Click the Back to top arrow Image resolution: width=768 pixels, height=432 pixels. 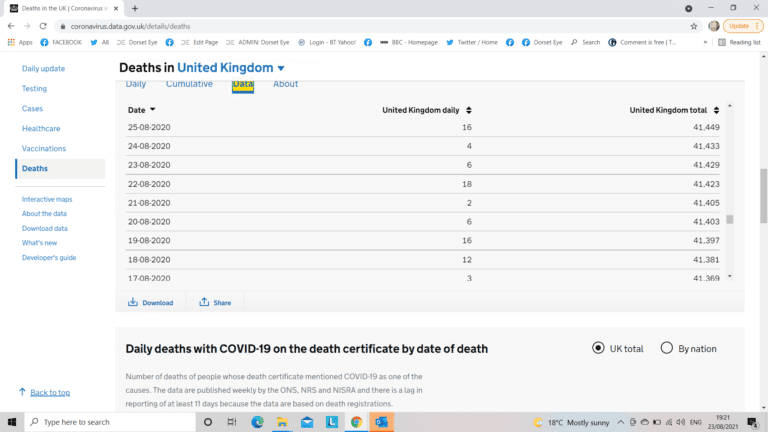[22, 392]
